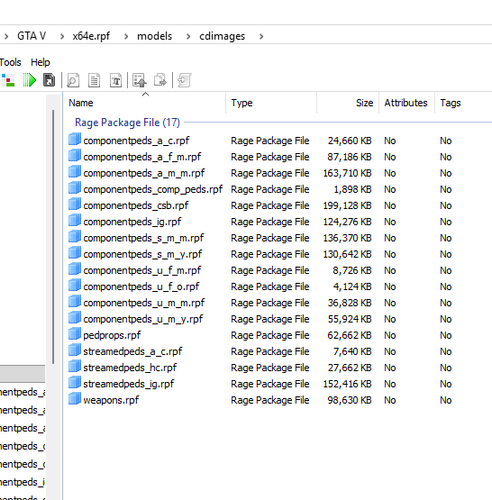
Task: Select componentpeds_s_m_y.rpf file name
Action: pyautogui.click(x=143, y=254)
